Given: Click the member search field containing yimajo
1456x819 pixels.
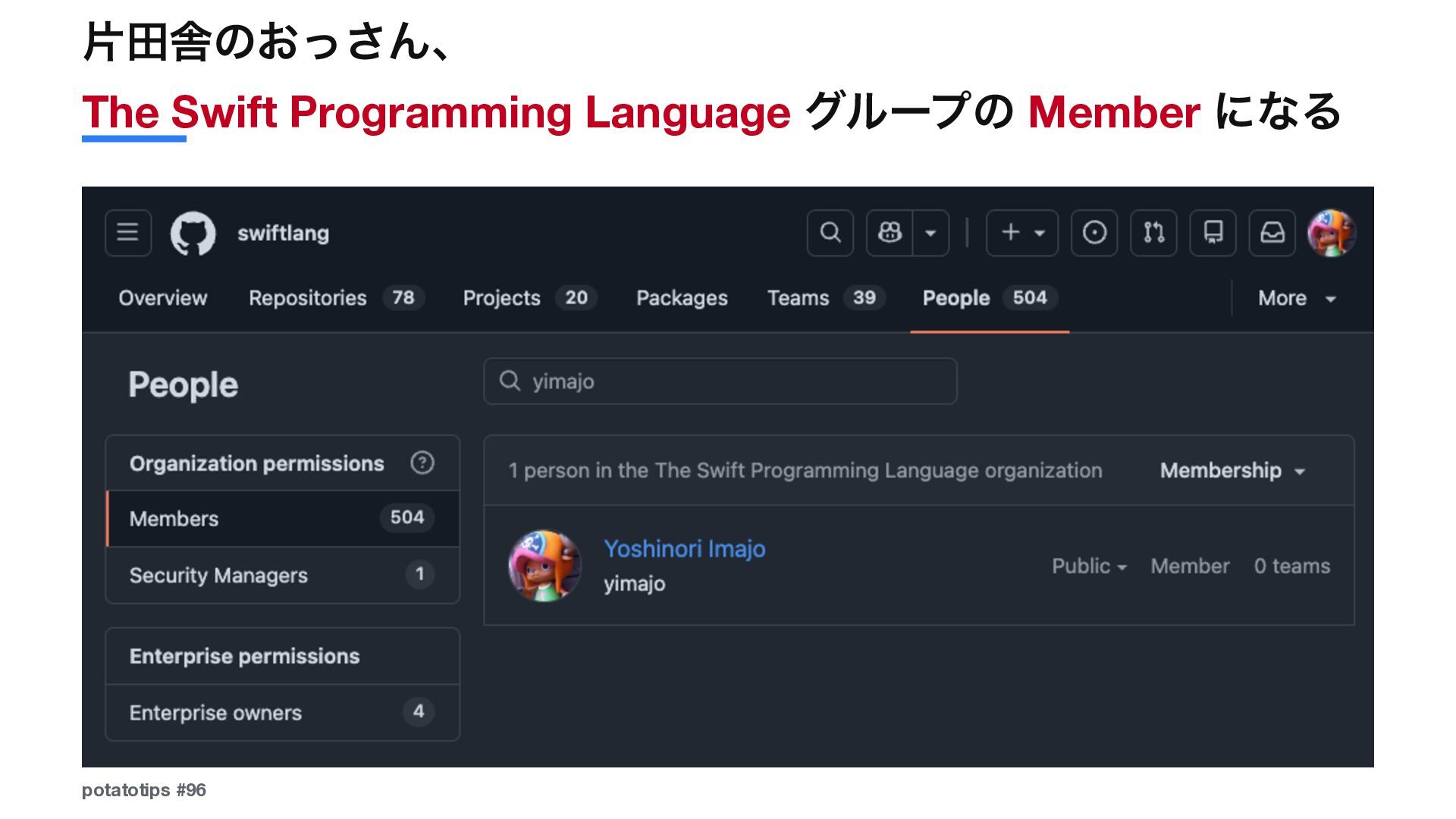Looking at the screenshot, I should (x=720, y=381).
